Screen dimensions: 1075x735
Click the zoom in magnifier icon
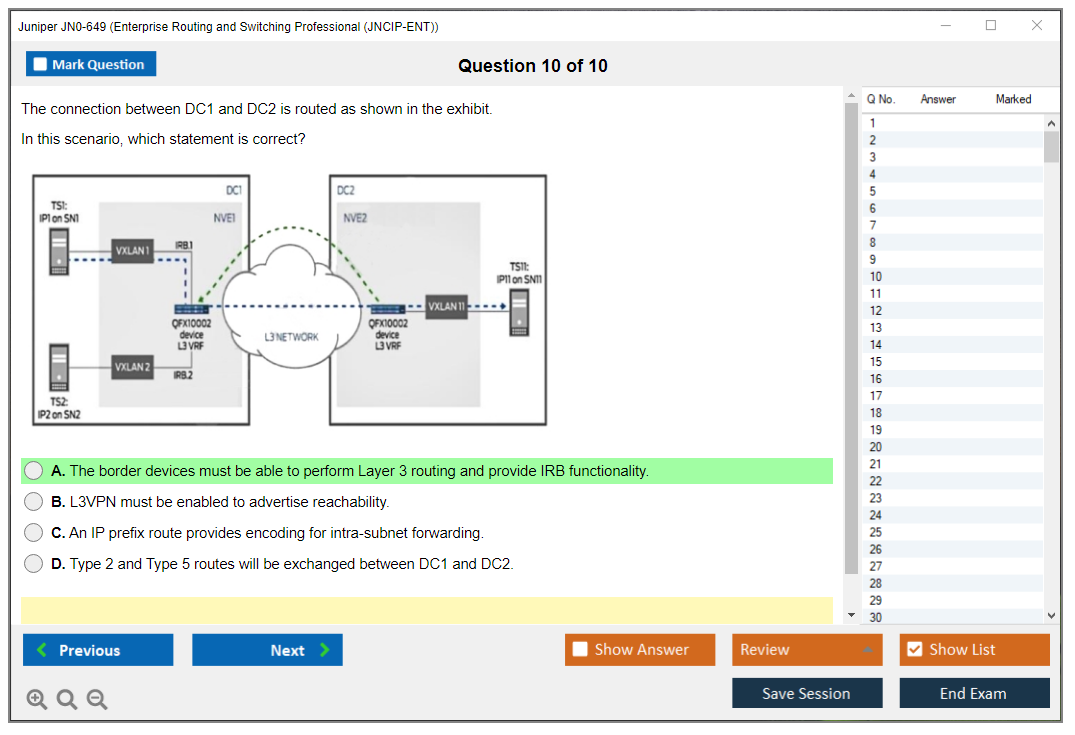click(36, 700)
